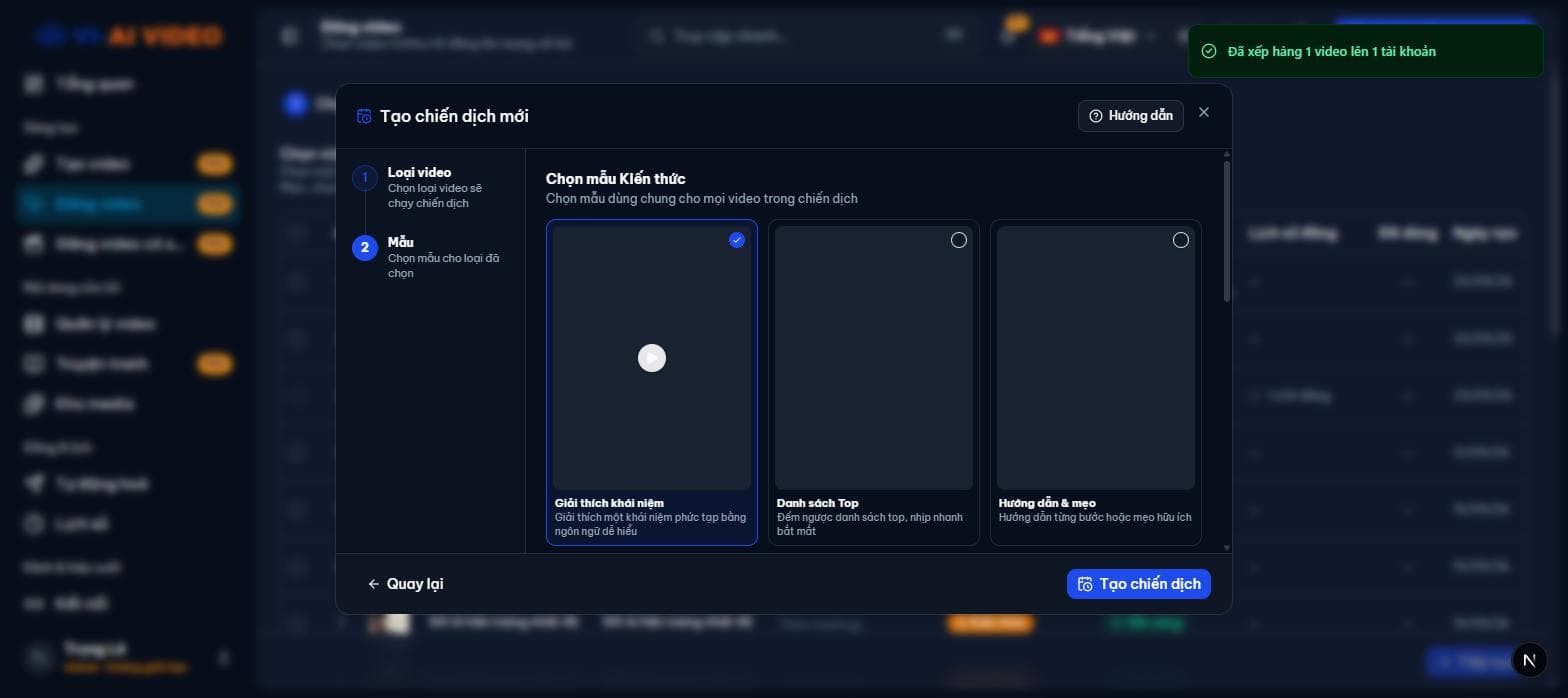This screenshot has width=1568, height=698.
Task: Close the Tạo chiến dịch mới dialog
Action: [1204, 112]
